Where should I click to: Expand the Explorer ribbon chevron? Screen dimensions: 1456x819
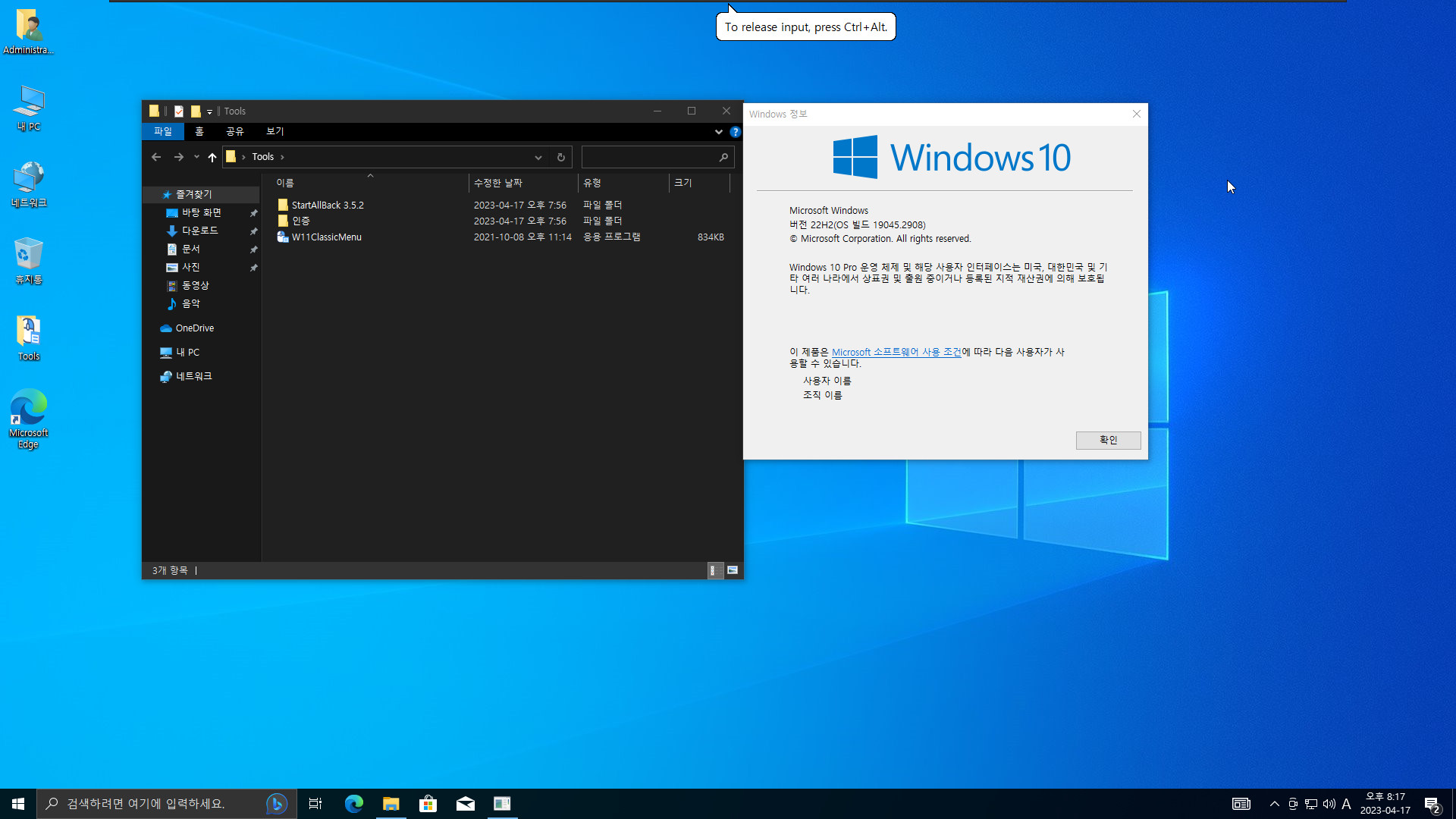click(x=719, y=132)
